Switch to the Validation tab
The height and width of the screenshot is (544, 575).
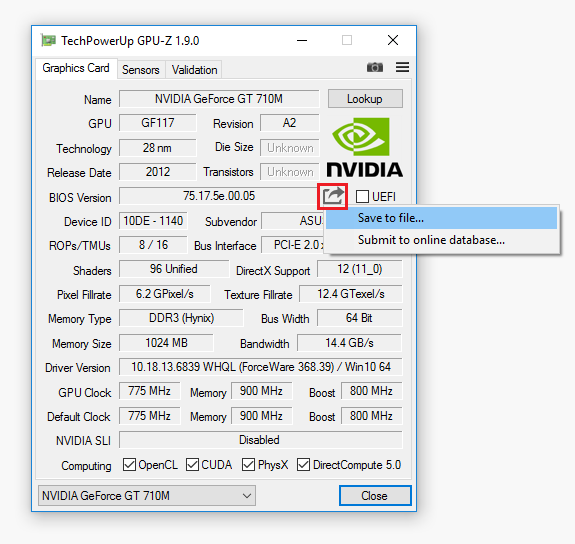click(194, 69)
